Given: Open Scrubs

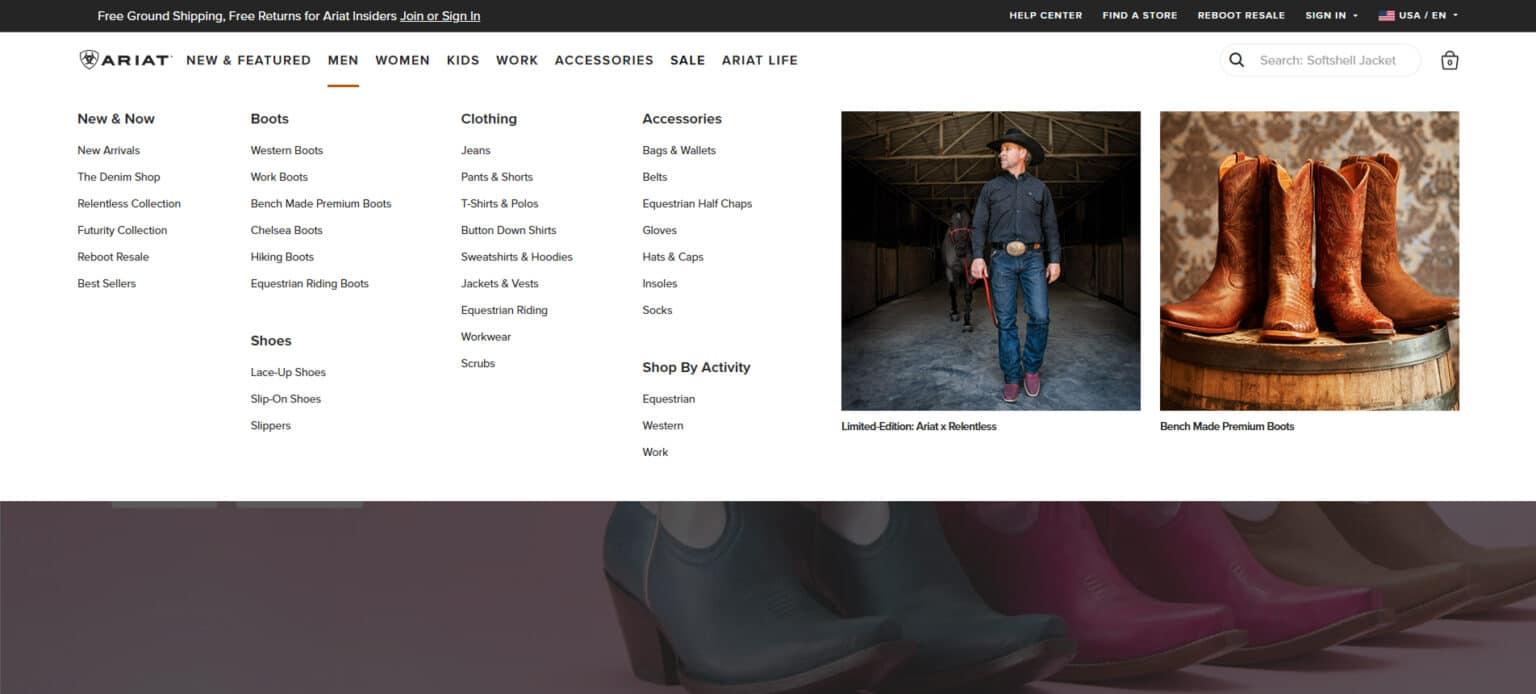Looking at the screenshot, I should pyautogui.click(x=477, y=363).
